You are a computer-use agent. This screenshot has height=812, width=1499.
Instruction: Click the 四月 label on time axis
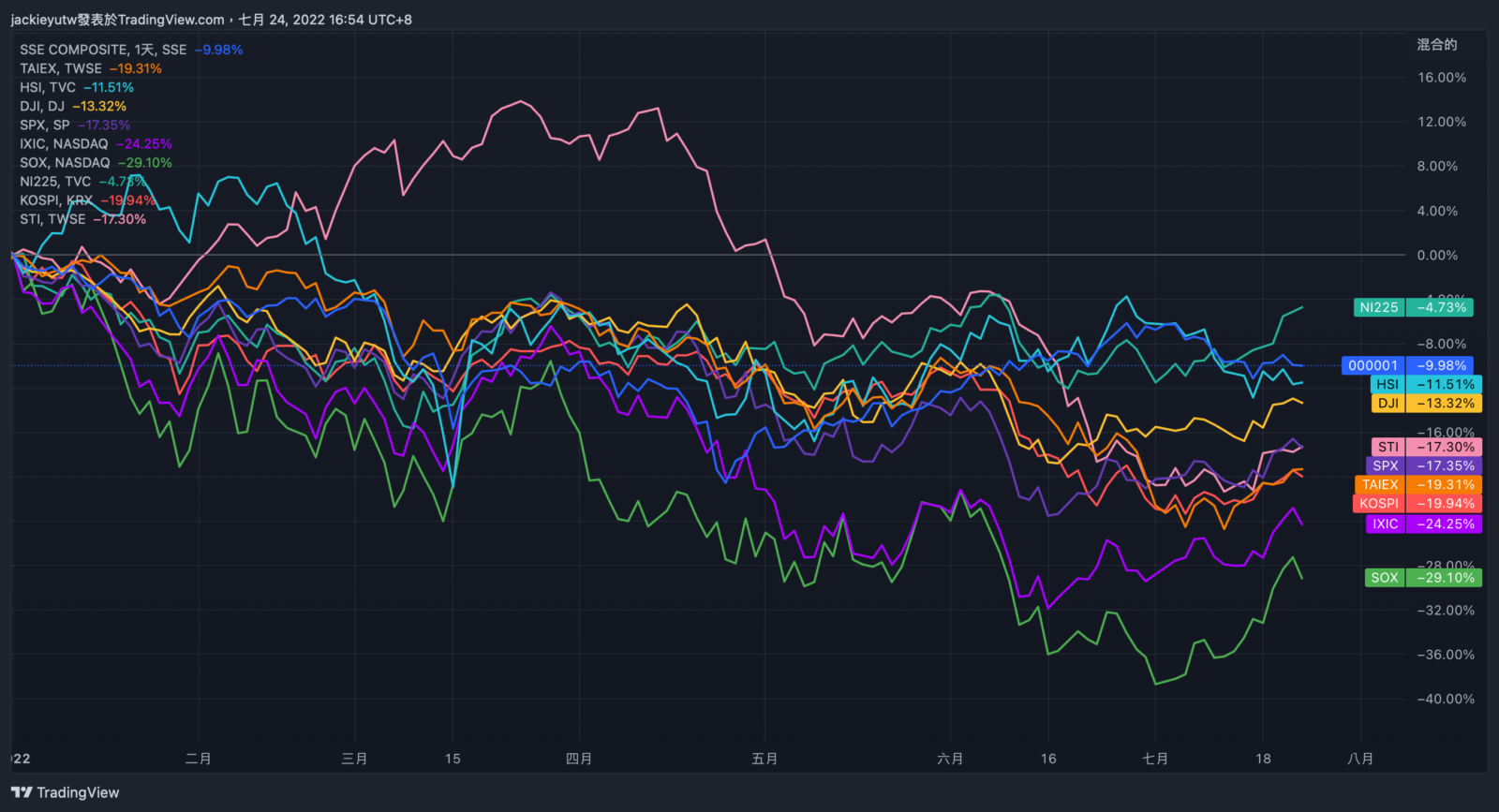pyautogui.click(x=579, y=759)
